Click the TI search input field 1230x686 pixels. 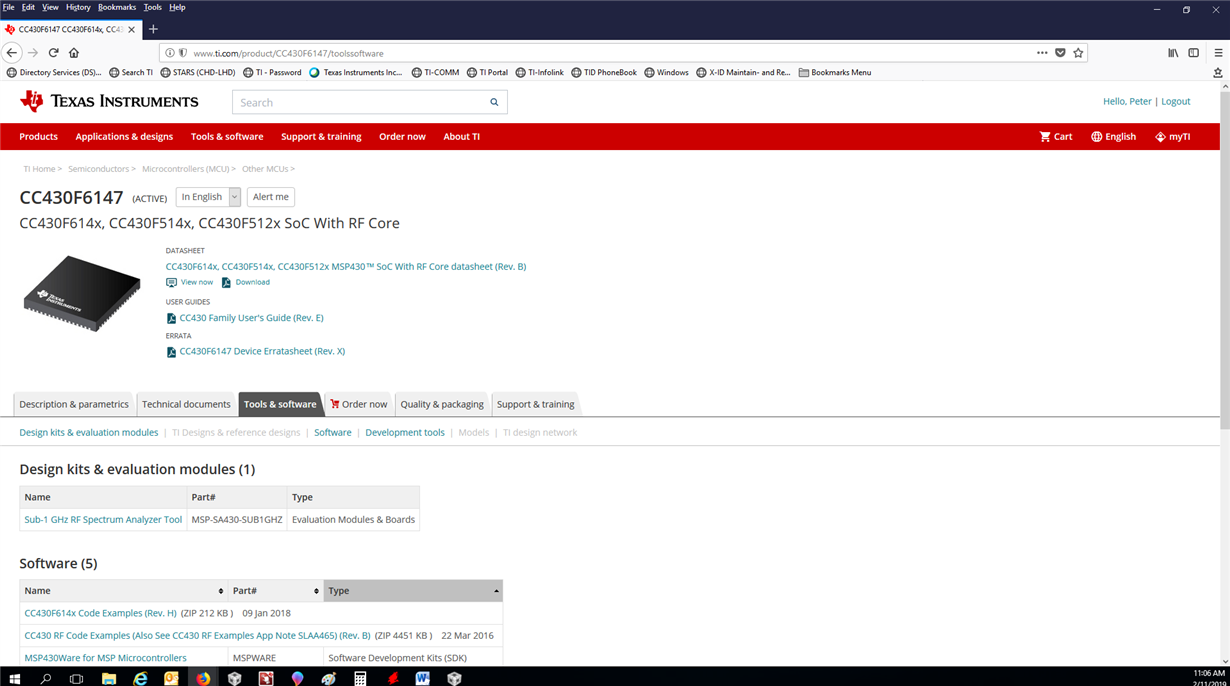[x=360, y=102]
